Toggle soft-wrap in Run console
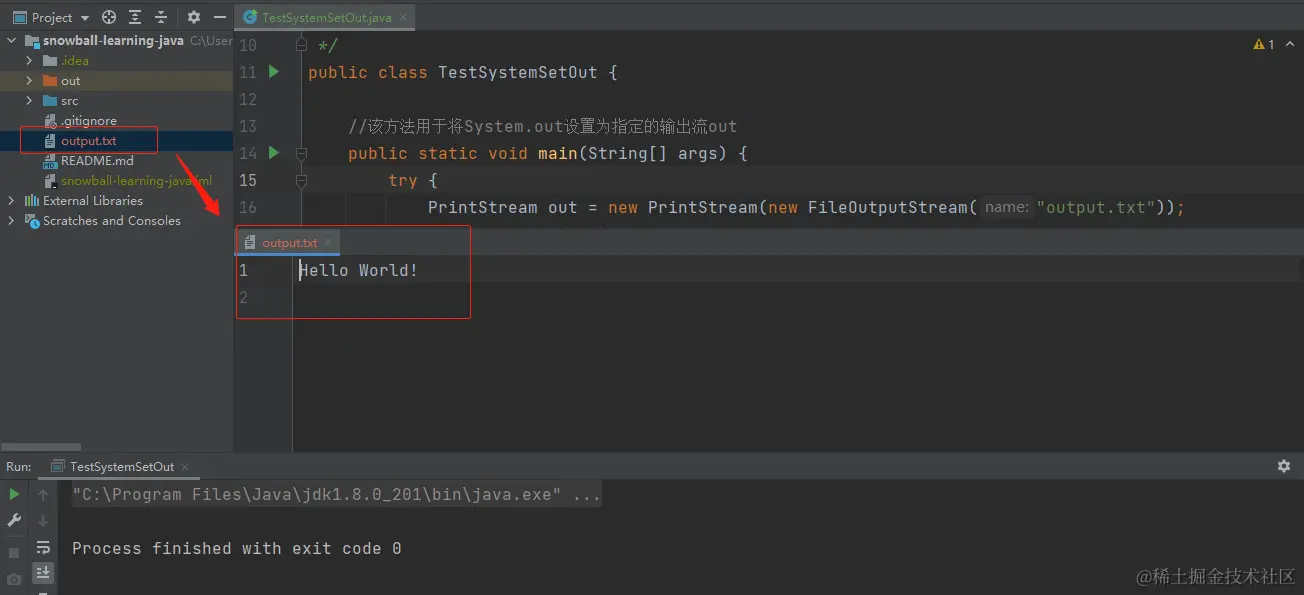This screenshot has height=595, width=1304. [43, 548]
